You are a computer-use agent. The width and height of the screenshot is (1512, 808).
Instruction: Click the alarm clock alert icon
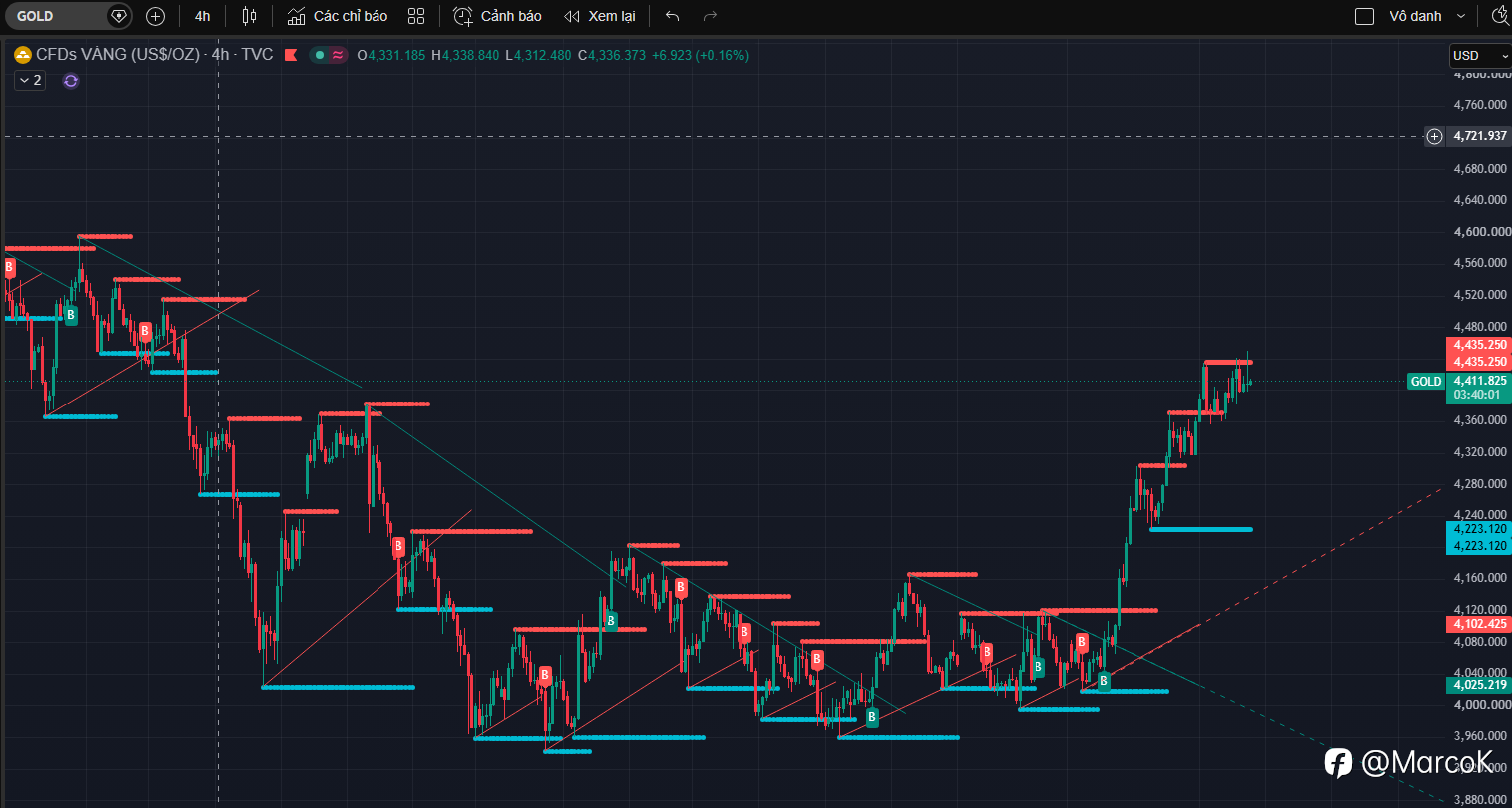point(462,16)
